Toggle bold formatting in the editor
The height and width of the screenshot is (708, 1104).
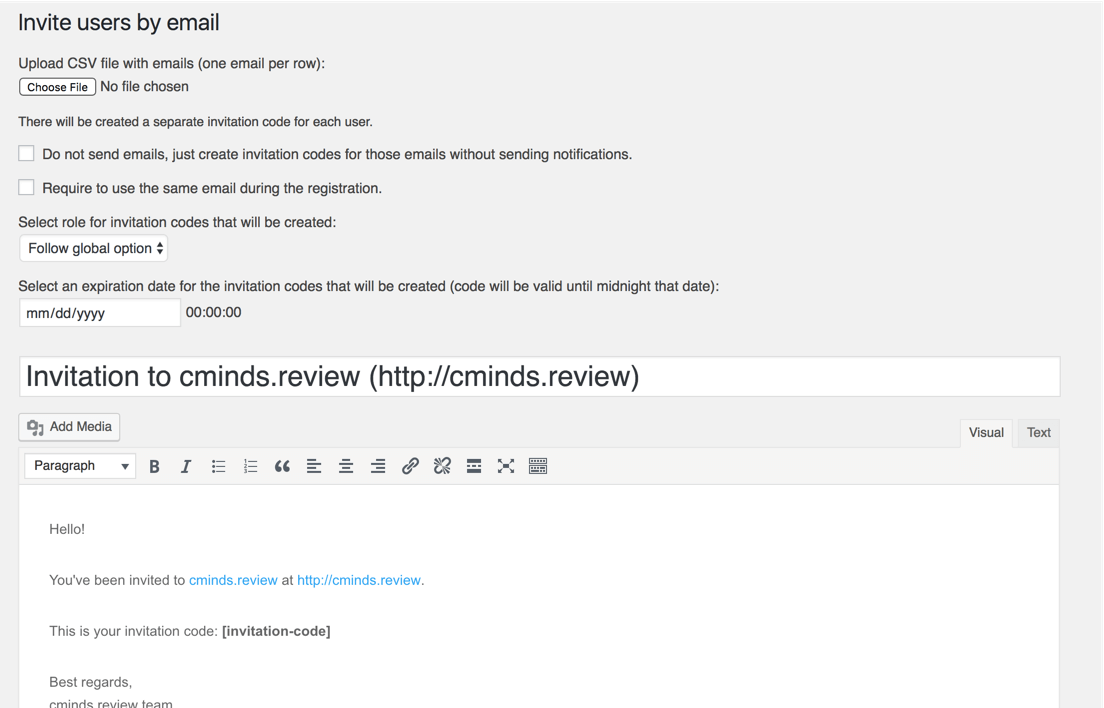[x=154, y=466]
